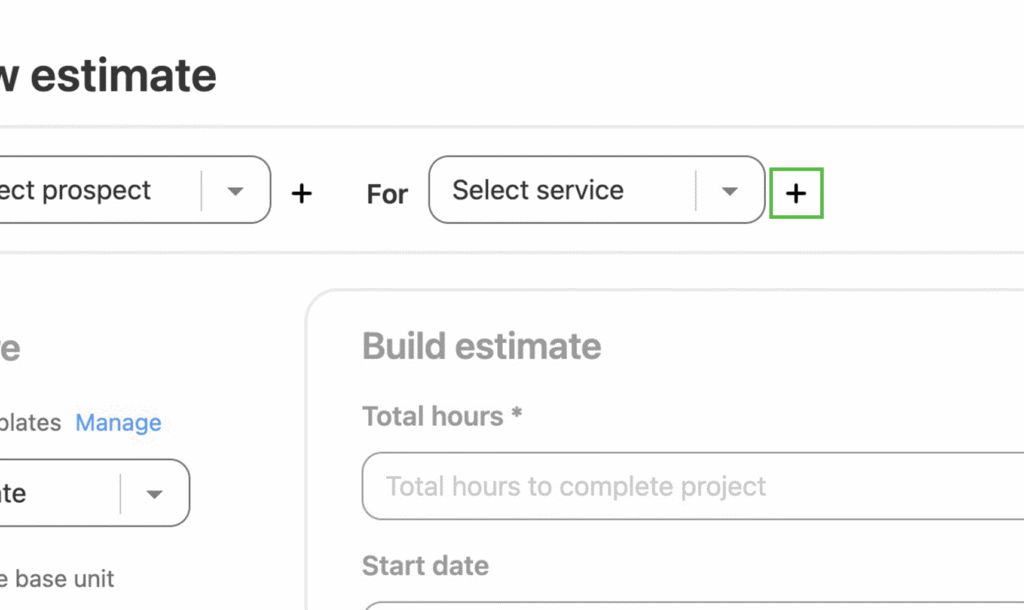The height and width of the screenshot is (610, 1024).
Task: Click the Manage templates link
Action: (x=118, y=423)
